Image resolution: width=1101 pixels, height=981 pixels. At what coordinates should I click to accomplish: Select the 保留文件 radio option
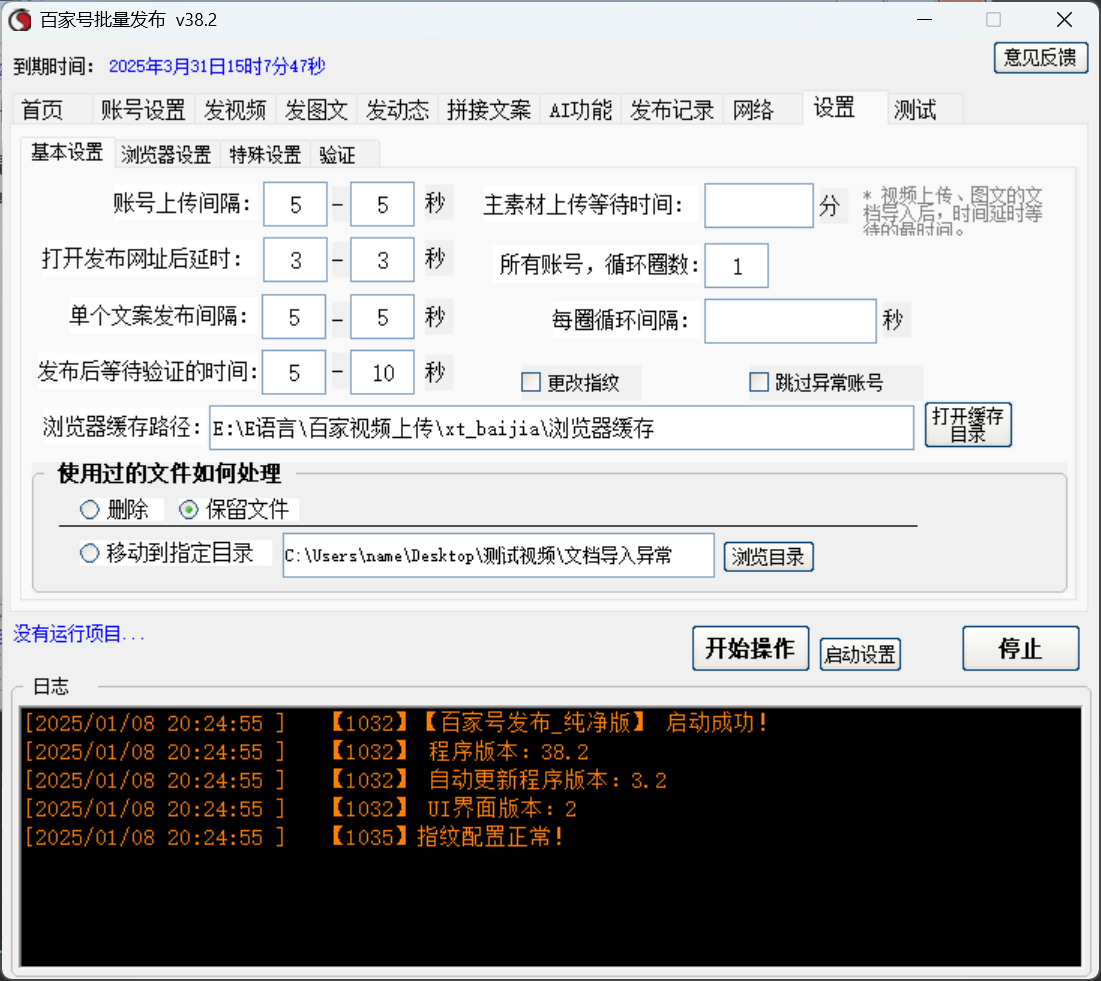(x=188, y=510)
